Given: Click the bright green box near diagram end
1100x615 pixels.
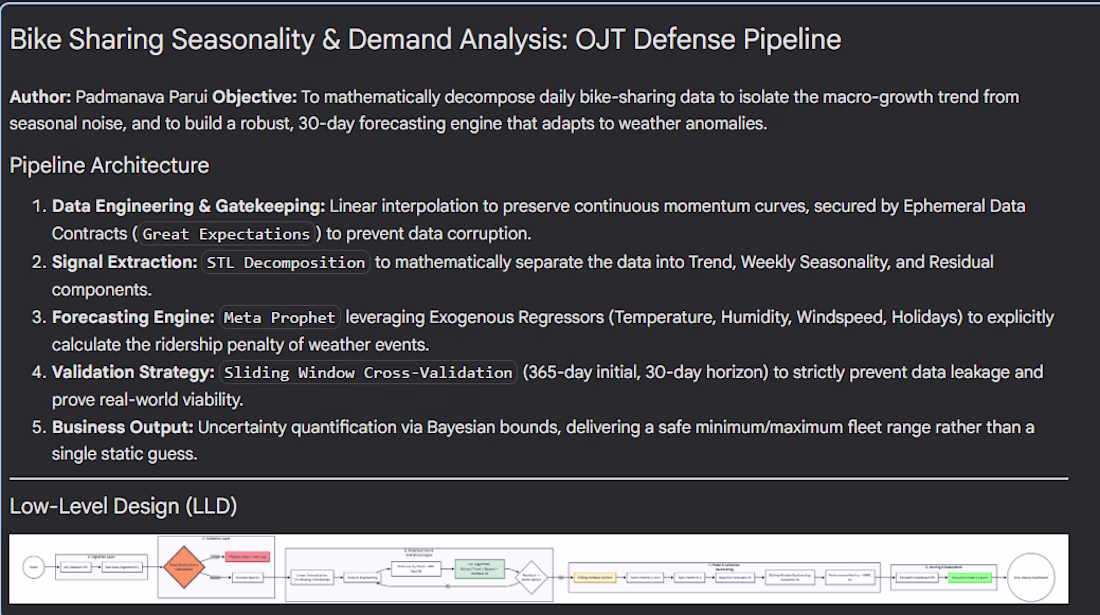Looking at the screenshot, I should click(970, 577).
